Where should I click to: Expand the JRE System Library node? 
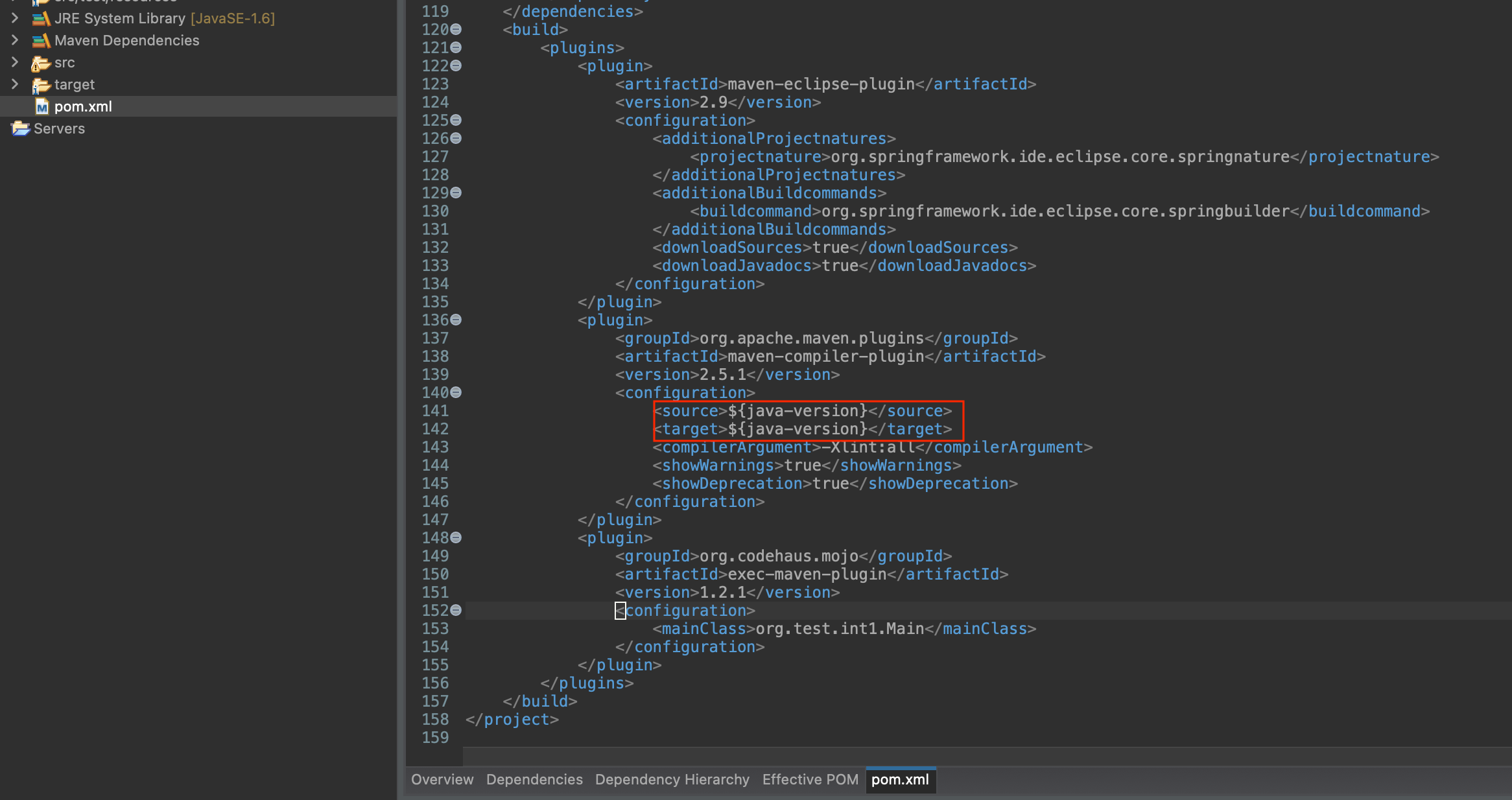[15, 18]
